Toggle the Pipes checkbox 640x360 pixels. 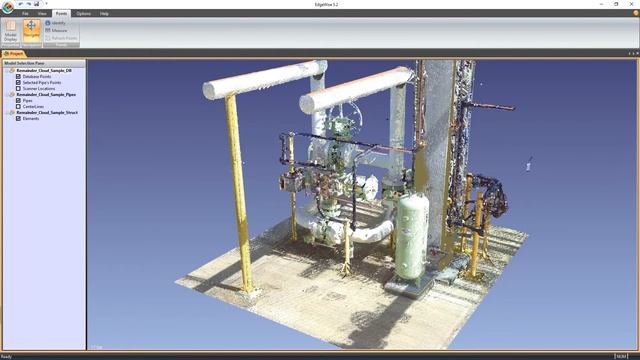pyautogui.click(x=18, y=100)
